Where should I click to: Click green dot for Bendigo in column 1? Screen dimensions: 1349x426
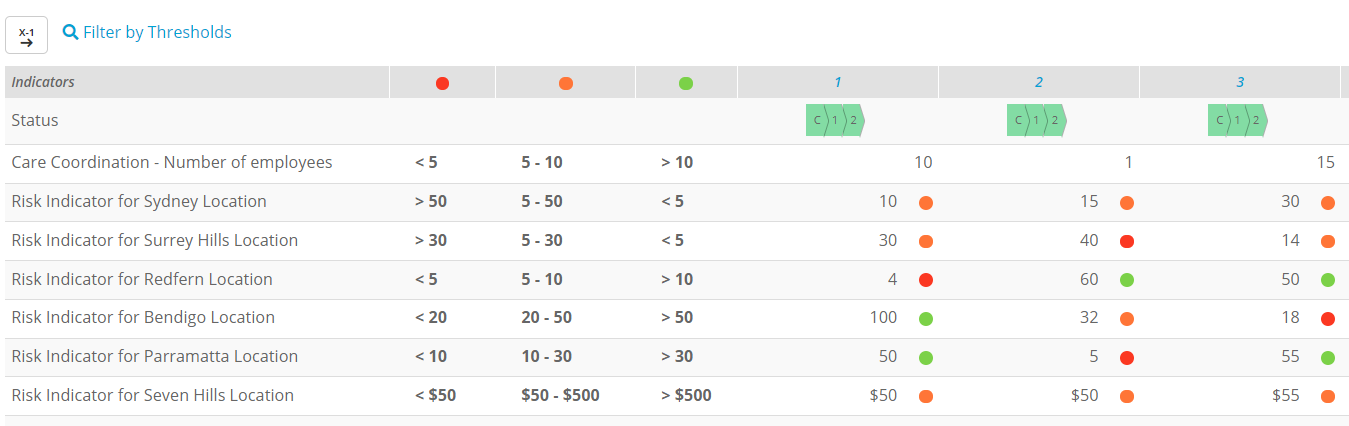[x=926, y=319]
